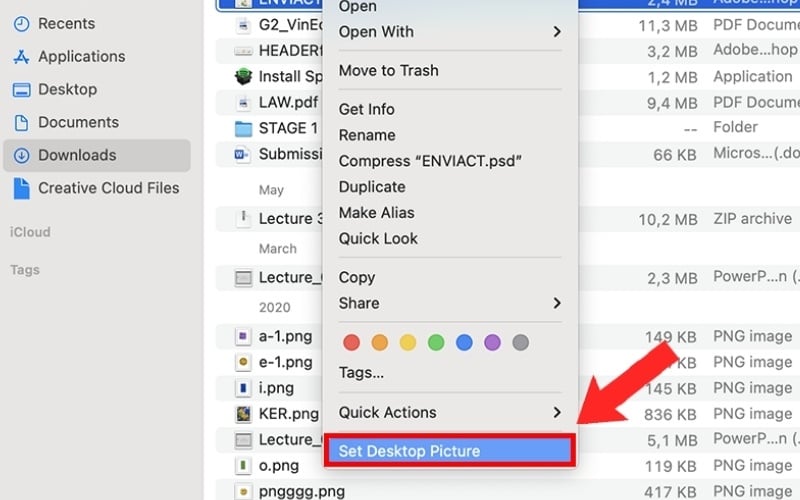Expand the Quick Actions submenu arrow

[x=557, y=412]
